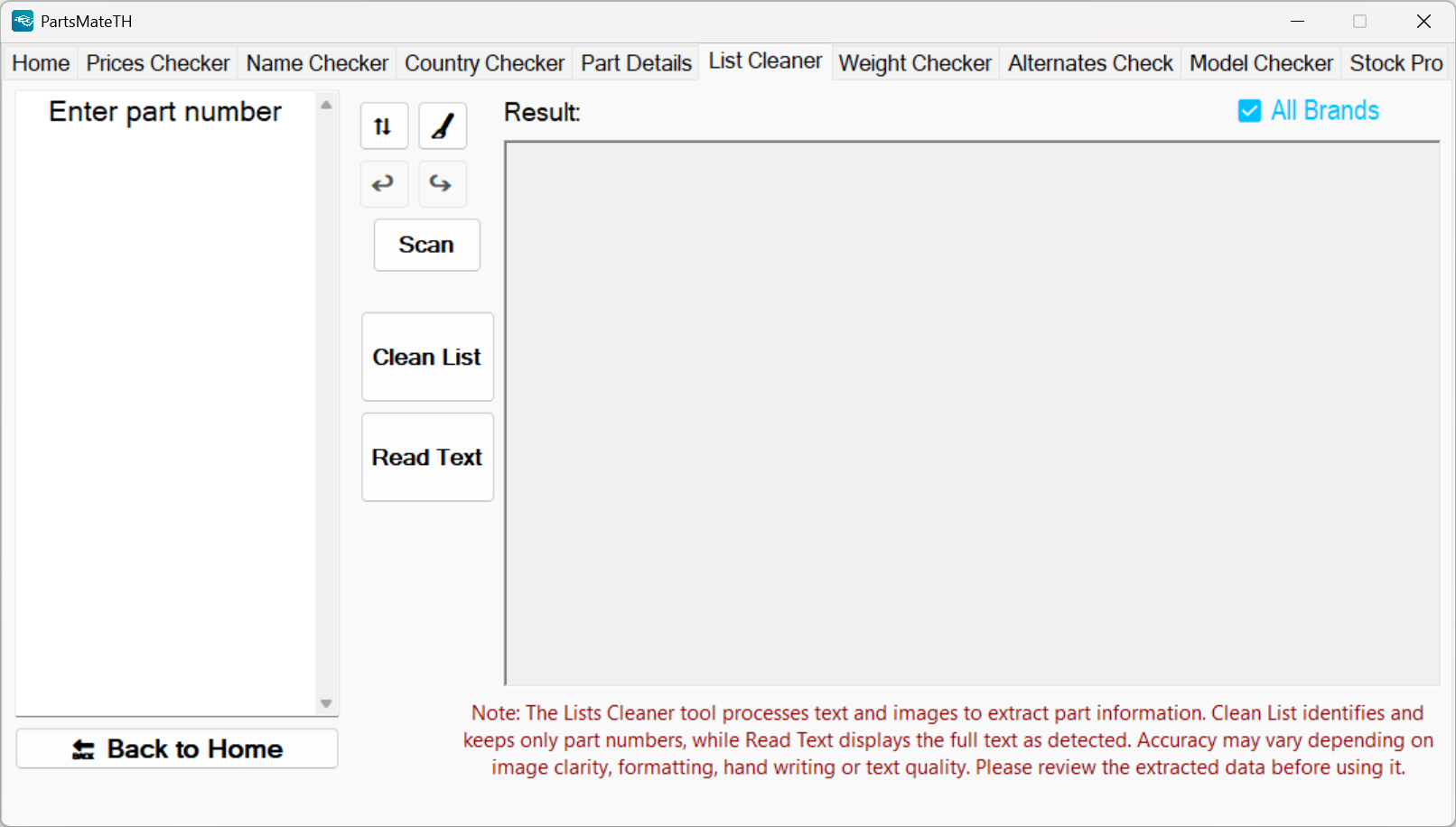The height and width of the screenshot is (827, 1456).
Task: Click the sort/swap arrows icon button
Action: [x=384, y=126]
